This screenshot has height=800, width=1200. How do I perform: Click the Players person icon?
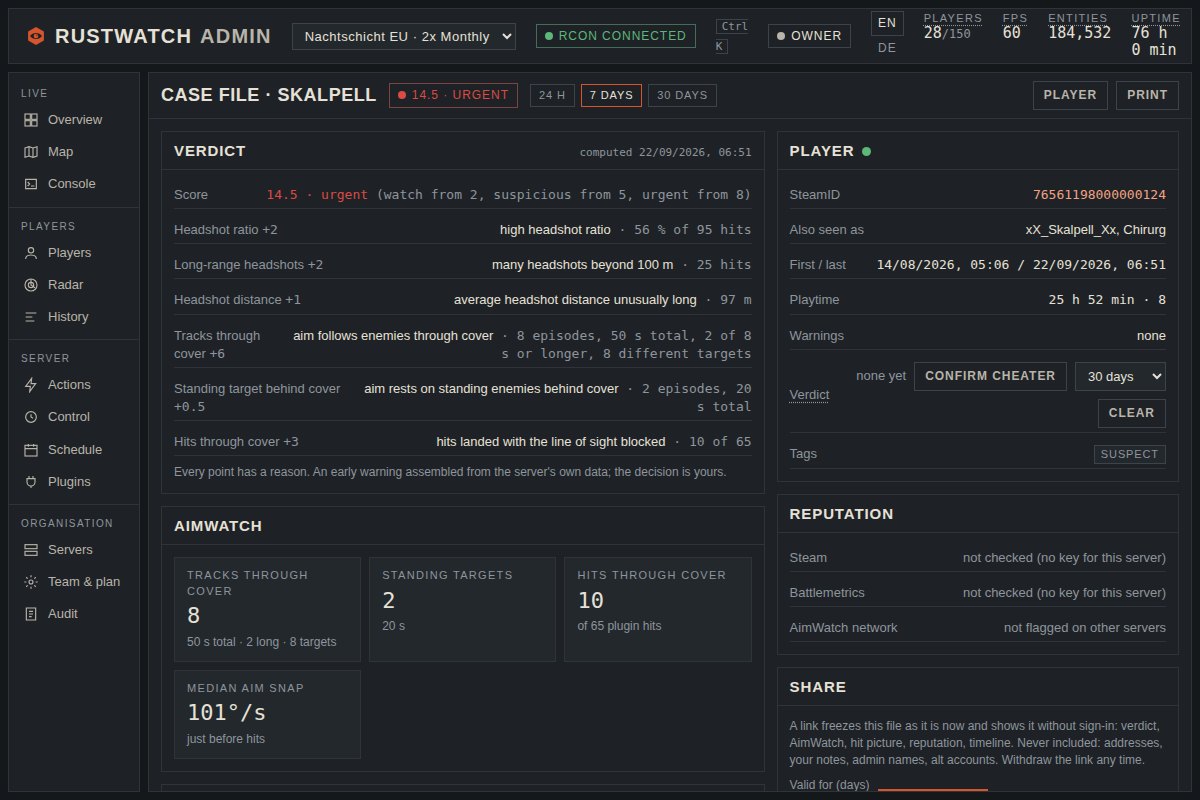tap(31, 253)
